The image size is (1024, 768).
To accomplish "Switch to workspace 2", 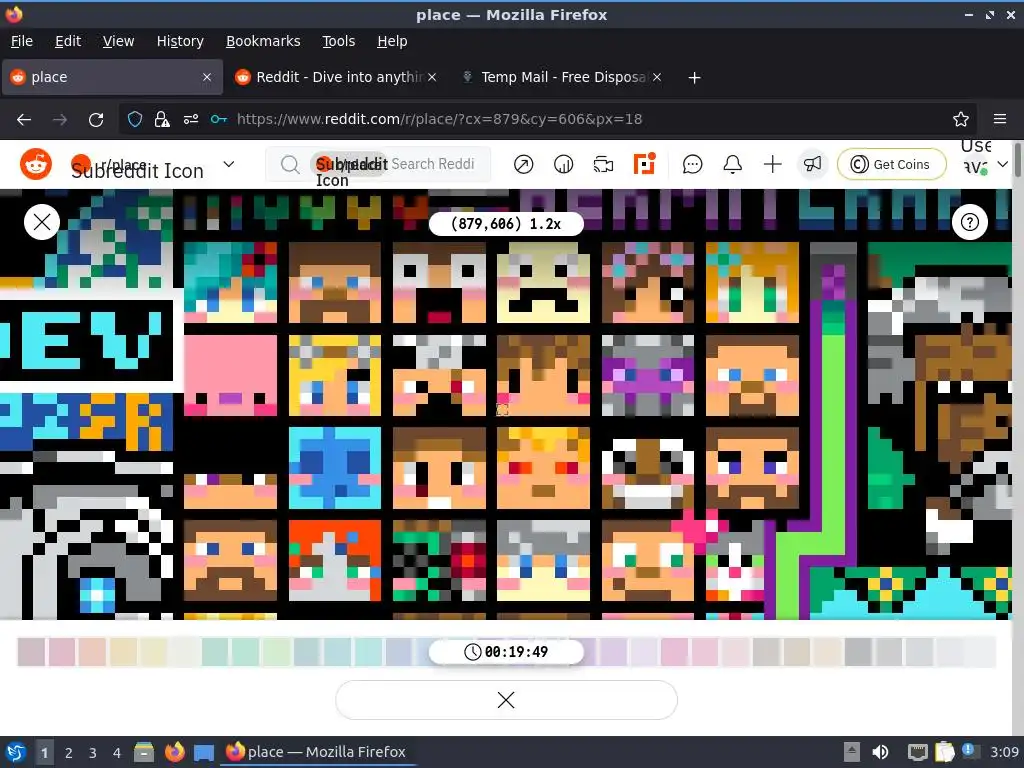I will click(69, 753).
